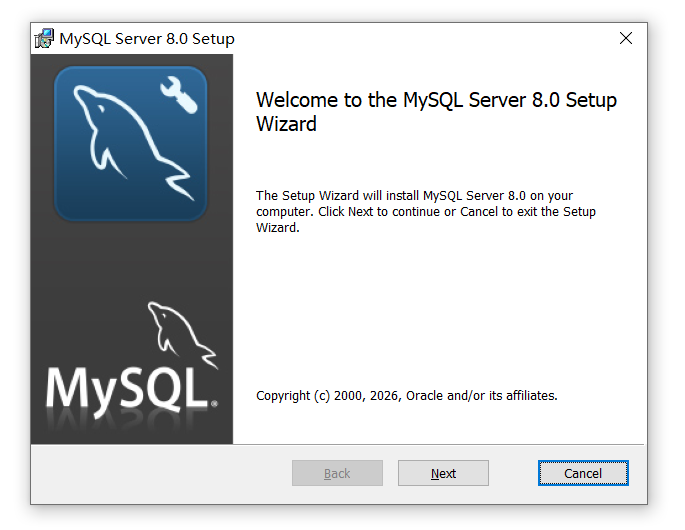Click the white wrench icon on logo
Screen dimensions: 685x530
(x=179, y=95)
